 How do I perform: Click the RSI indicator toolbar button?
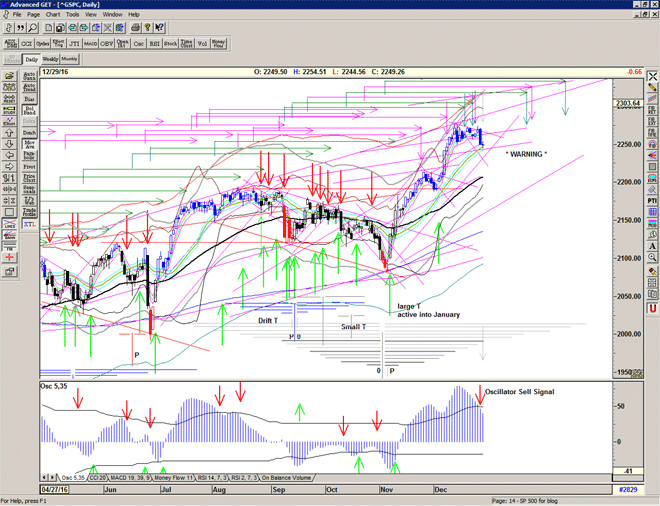[x=154, y=43]
